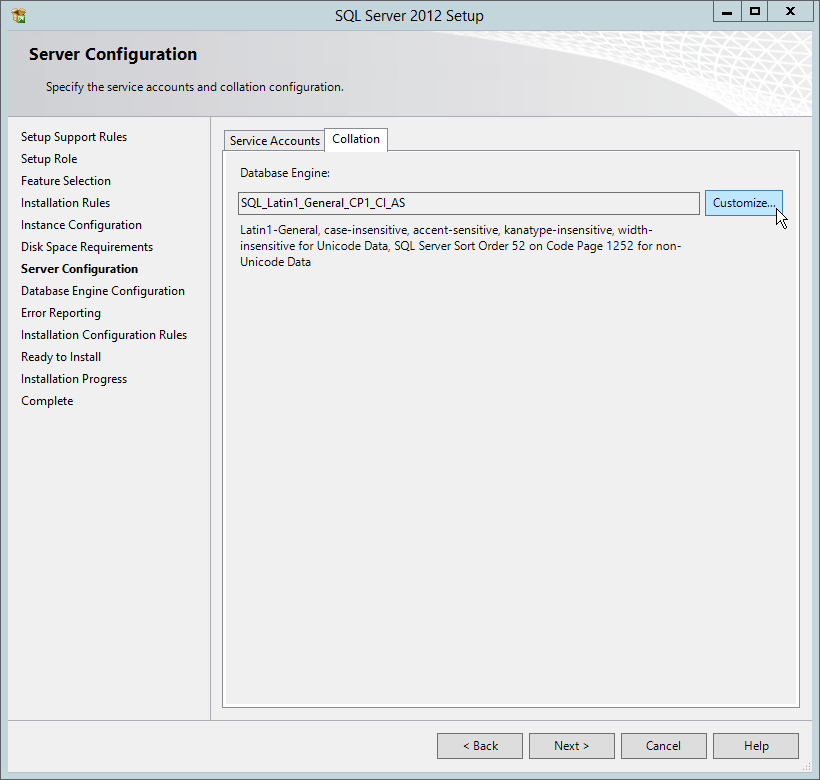Cancel the SQL Server setup
The width and height of the screenshot is (820, 780).
663,745
